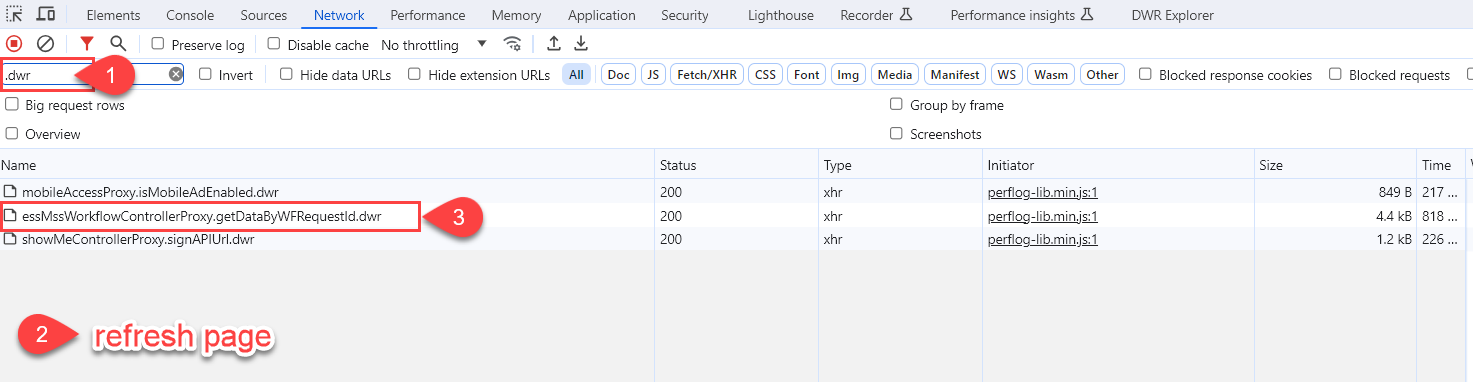The height and width of the screenshot is (382, 1473).
Task: Filter requests by Font type
Action: (807, 74)
